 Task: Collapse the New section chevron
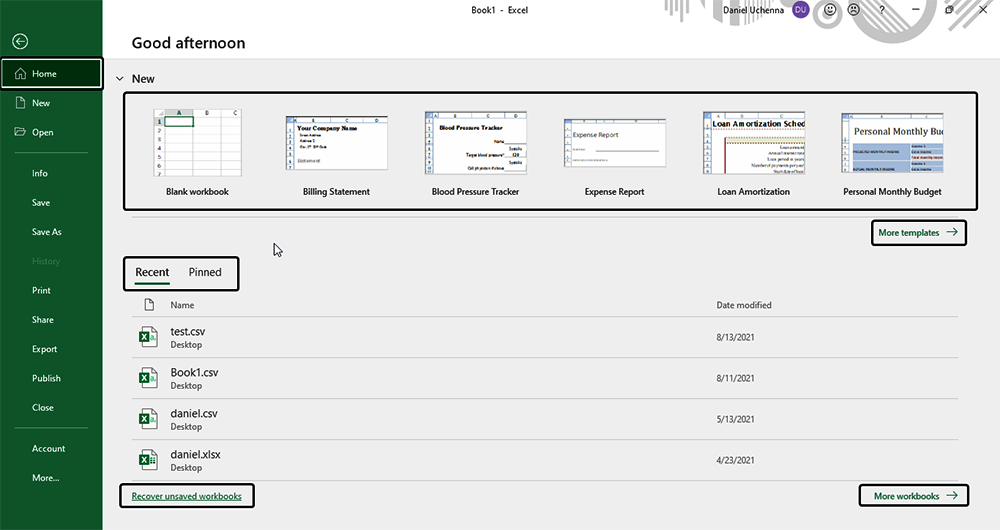pos(119,78)
